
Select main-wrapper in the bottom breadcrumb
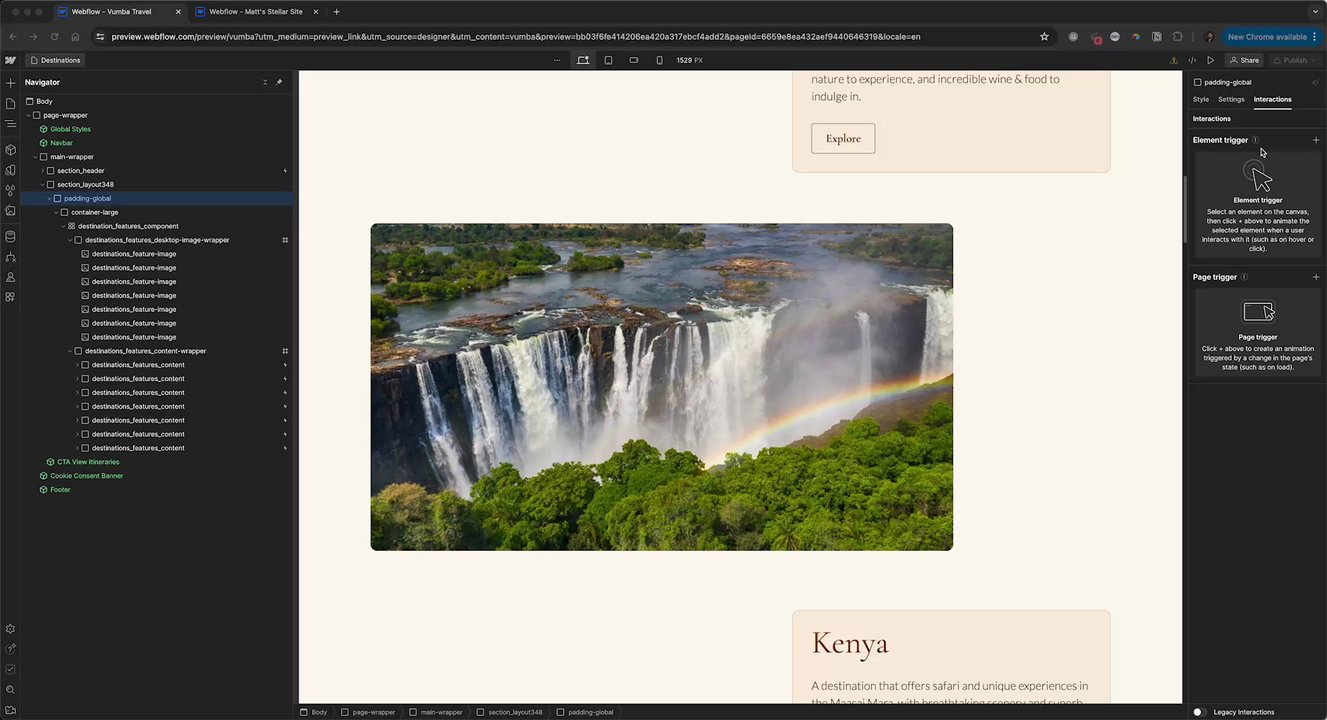pos(436,712)
